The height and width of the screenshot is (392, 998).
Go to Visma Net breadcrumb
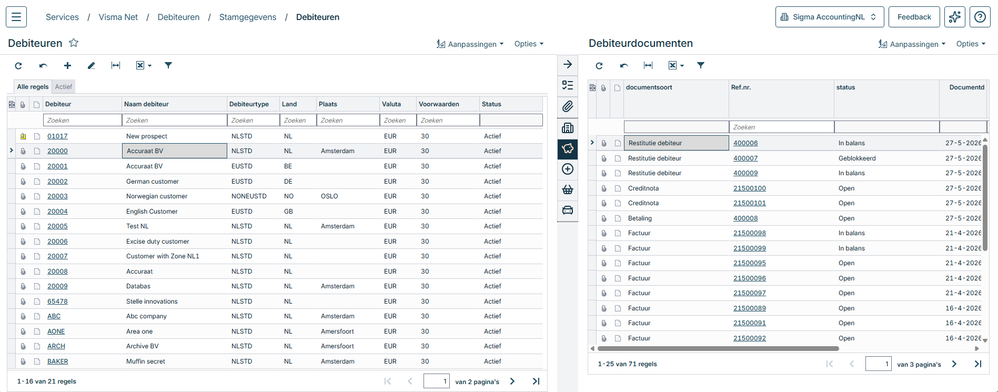[118, 17]
